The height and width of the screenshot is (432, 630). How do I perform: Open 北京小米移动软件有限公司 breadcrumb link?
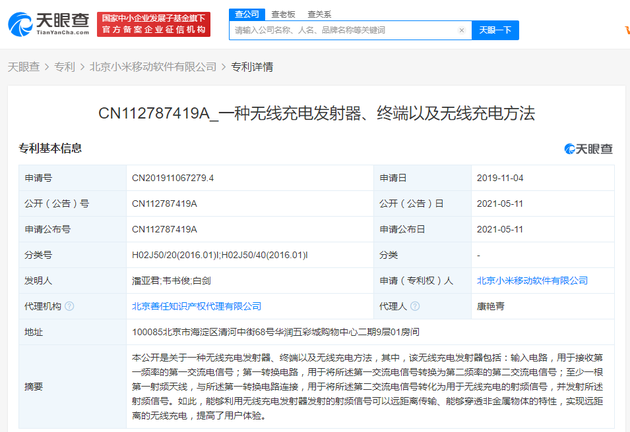pos(153,67)
